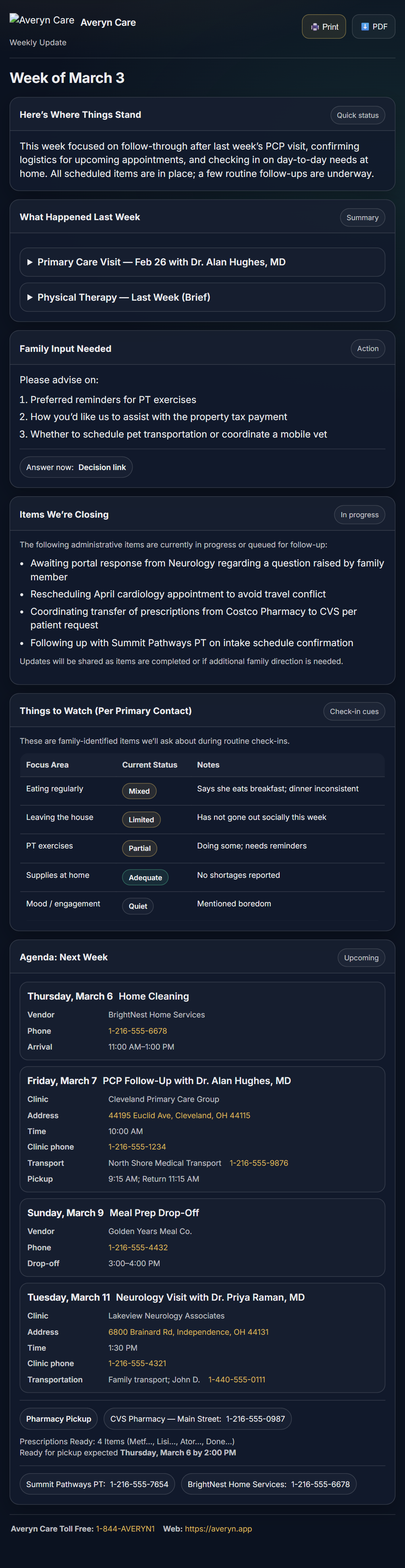Visit the averyn.app website link
This screenshot has height=1568, width=405.
pyautogui.click(x=218, y=1529)
